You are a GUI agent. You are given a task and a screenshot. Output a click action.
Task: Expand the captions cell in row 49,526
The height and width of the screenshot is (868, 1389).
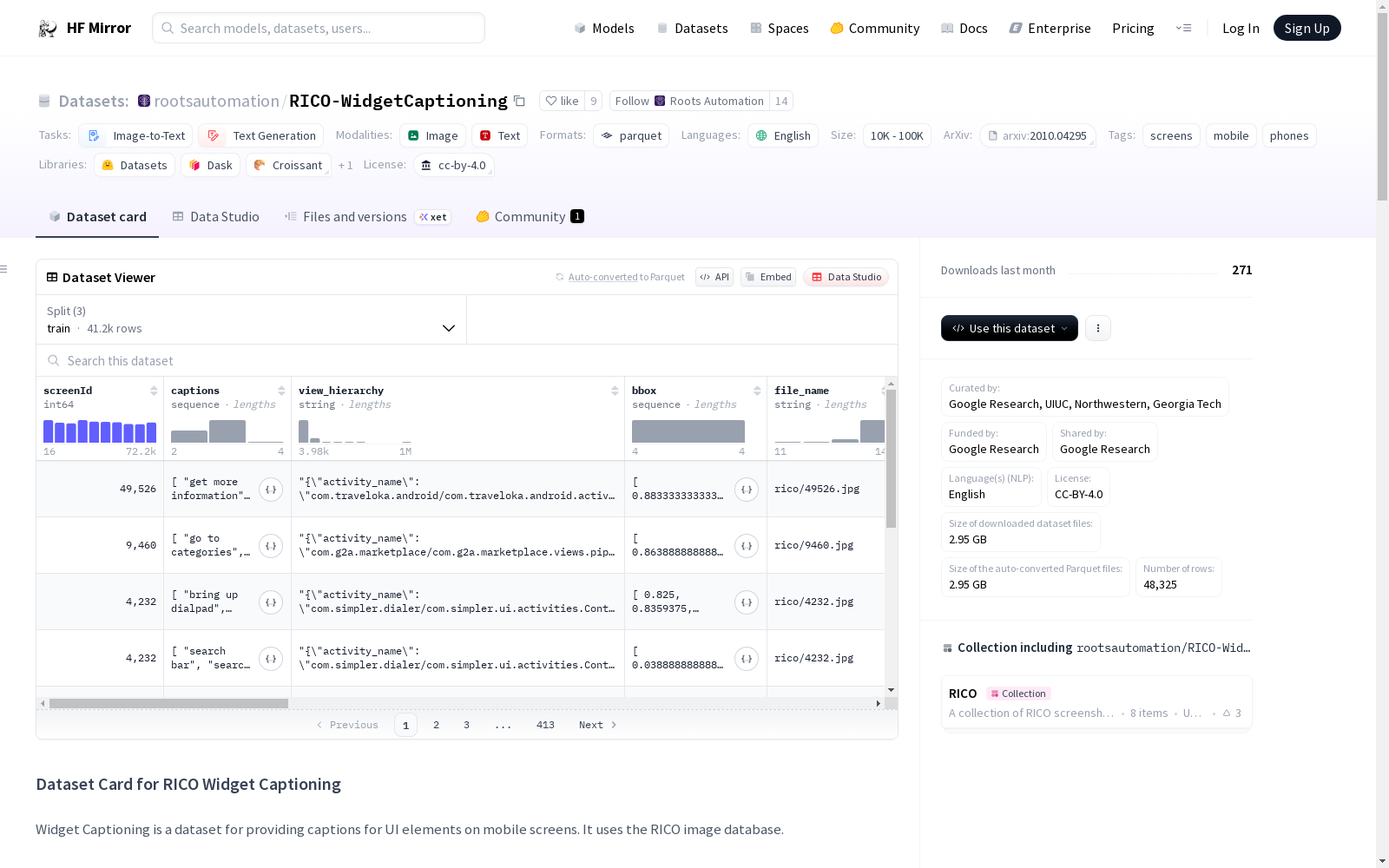tap(271, 490)
